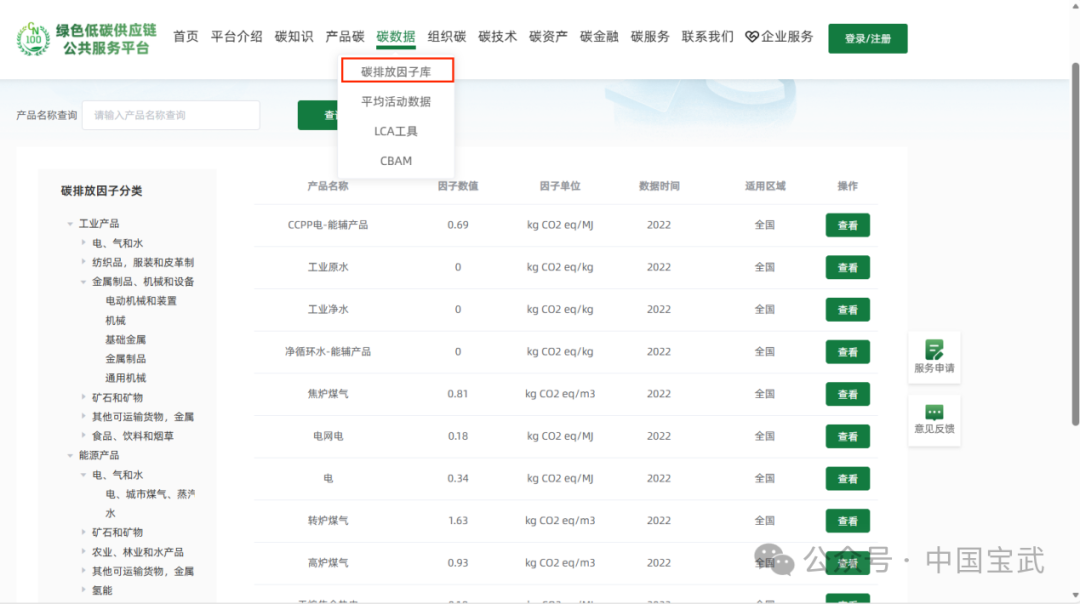
Task: Click the 碳排放因子分类 panel heading
Action: click(101, 191)
